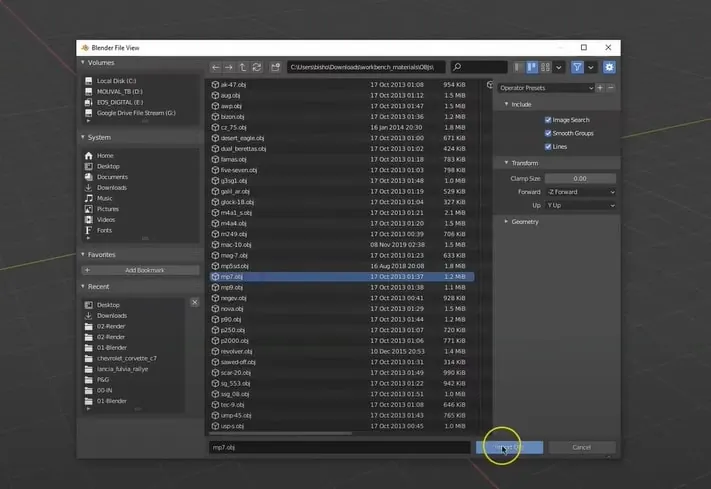This screenshot has width=711, height=489.
Task: Toggle Lines checkbox
Action: pyautogui.click(x=548, y=147)
